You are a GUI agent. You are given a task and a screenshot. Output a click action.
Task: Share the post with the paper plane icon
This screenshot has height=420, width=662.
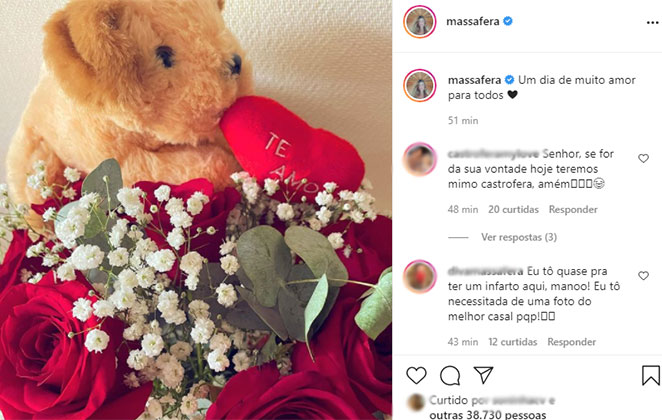click(483, 375)
